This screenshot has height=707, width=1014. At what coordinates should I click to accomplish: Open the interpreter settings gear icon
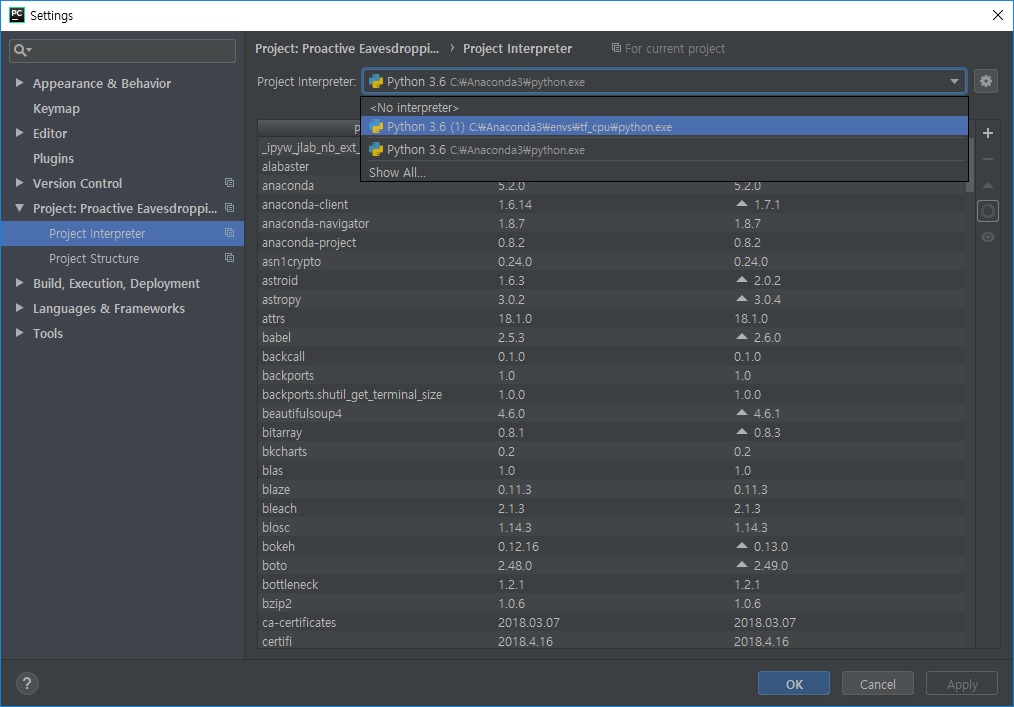986,81
